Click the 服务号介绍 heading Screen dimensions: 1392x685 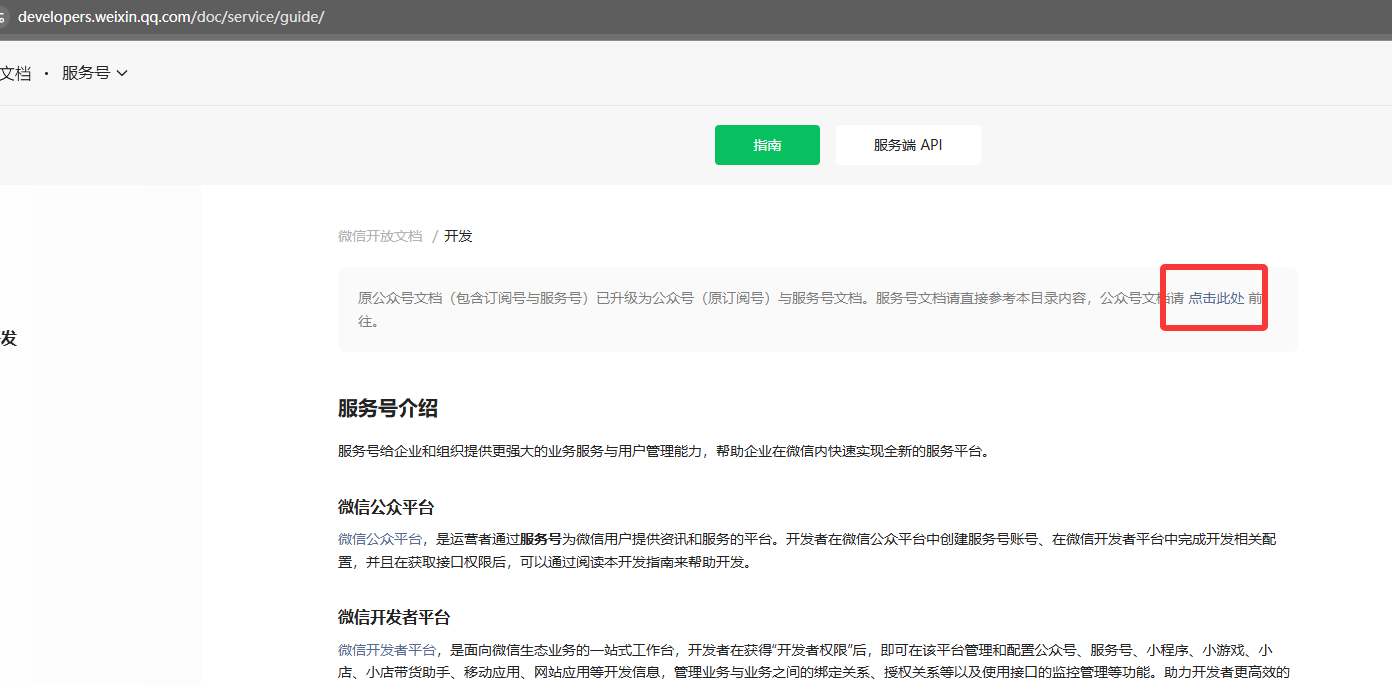point(388,408)
